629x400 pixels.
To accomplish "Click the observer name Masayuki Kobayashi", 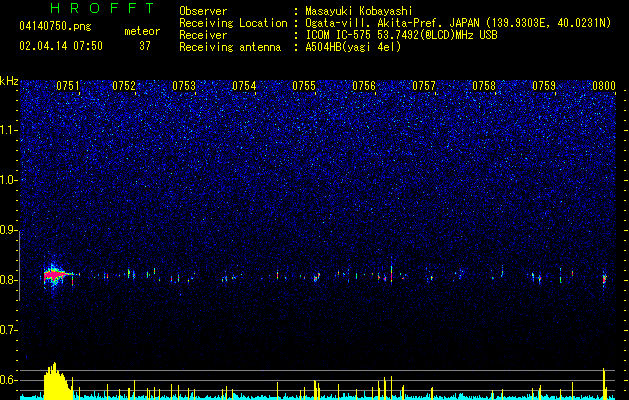I will [x=359, y=11].
